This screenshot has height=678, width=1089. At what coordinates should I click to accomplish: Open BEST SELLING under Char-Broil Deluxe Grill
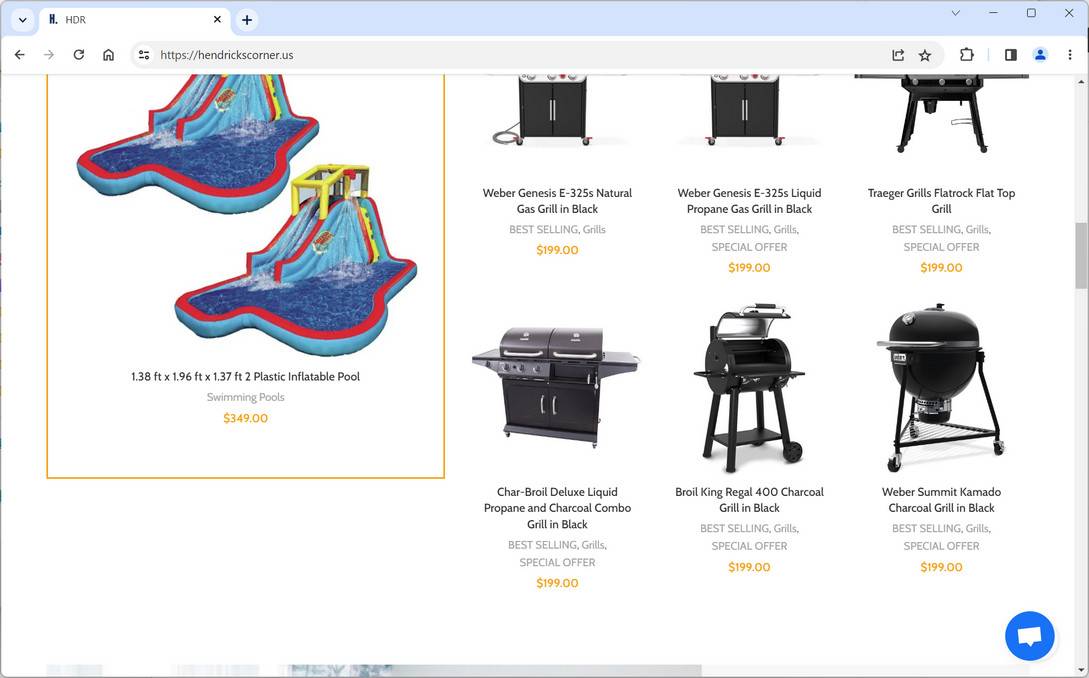tap(542, 545)
